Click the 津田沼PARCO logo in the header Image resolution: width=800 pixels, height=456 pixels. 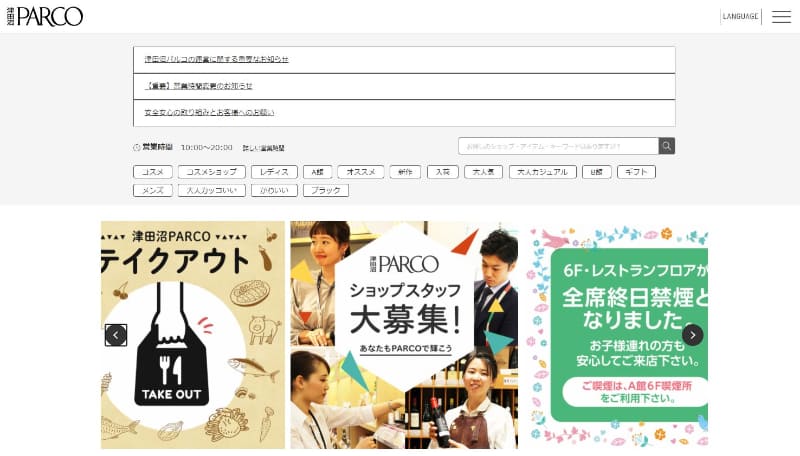[45, 16]
